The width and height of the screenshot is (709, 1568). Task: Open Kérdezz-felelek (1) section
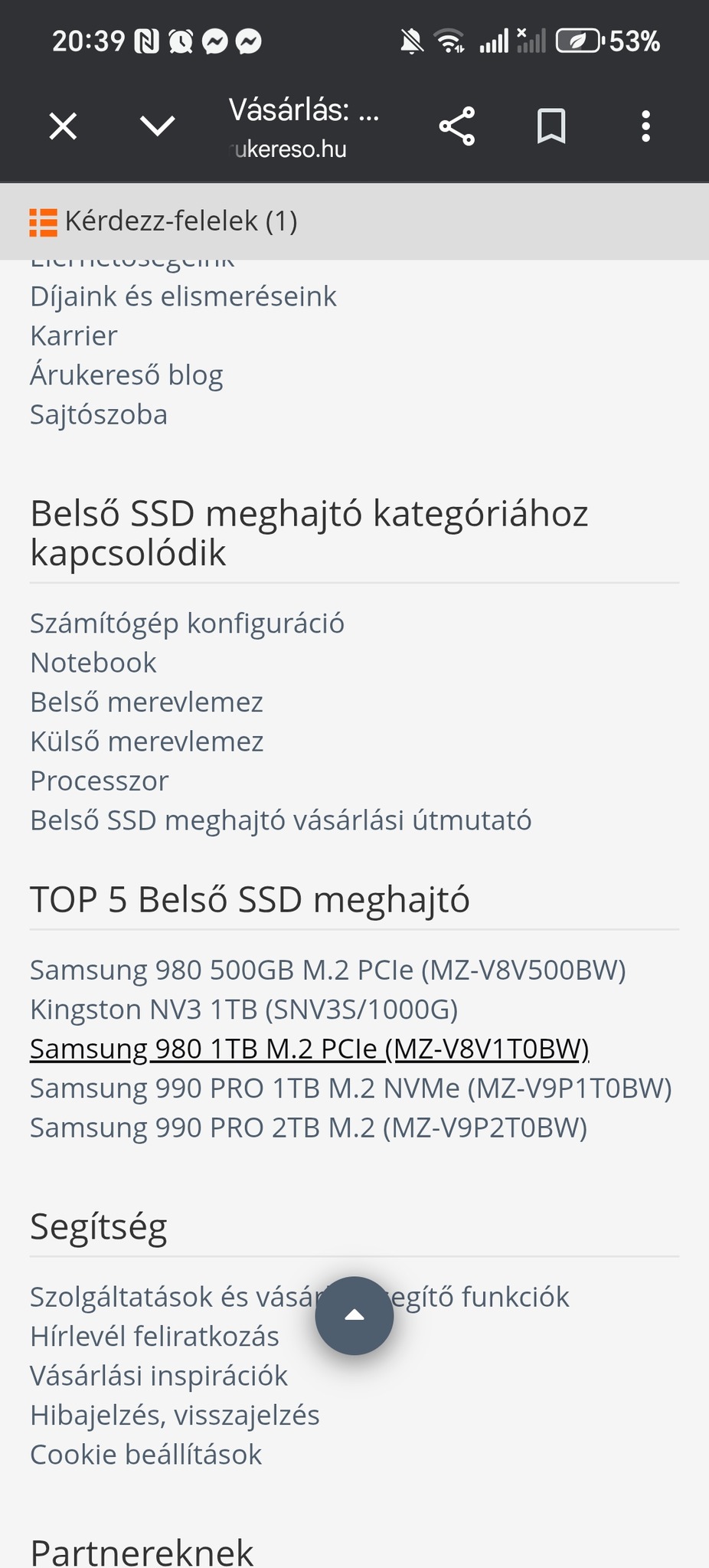[x=181, y=221]
